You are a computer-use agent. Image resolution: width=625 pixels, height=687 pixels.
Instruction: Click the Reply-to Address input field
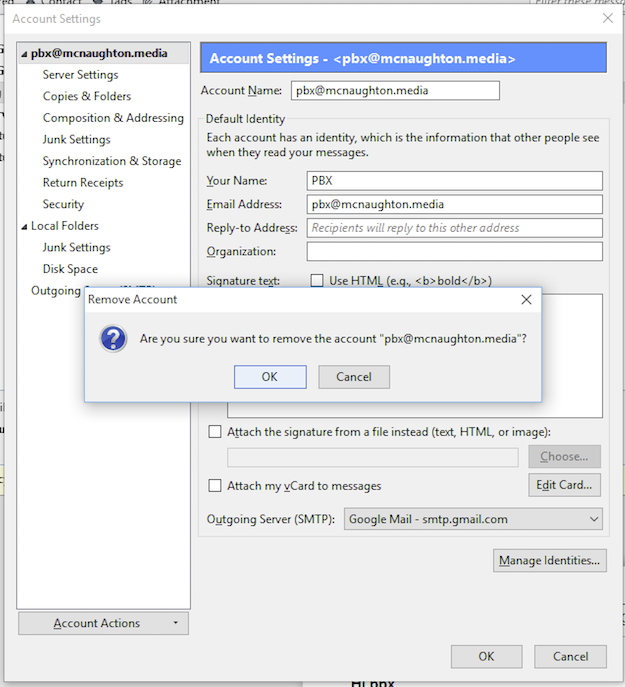pyautogui.click(x=455, y=228)
